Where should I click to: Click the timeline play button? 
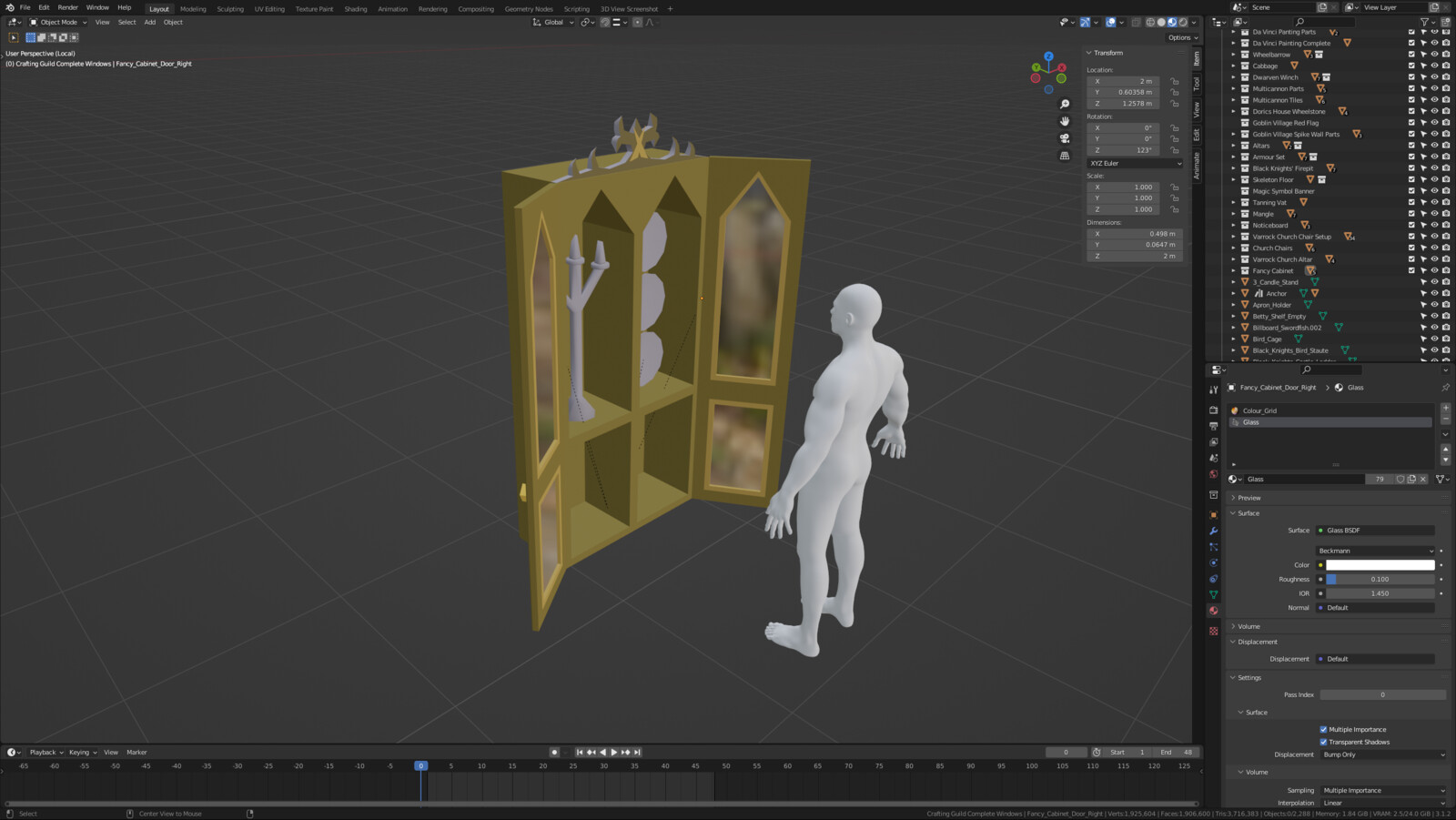[x=614, y=753]
